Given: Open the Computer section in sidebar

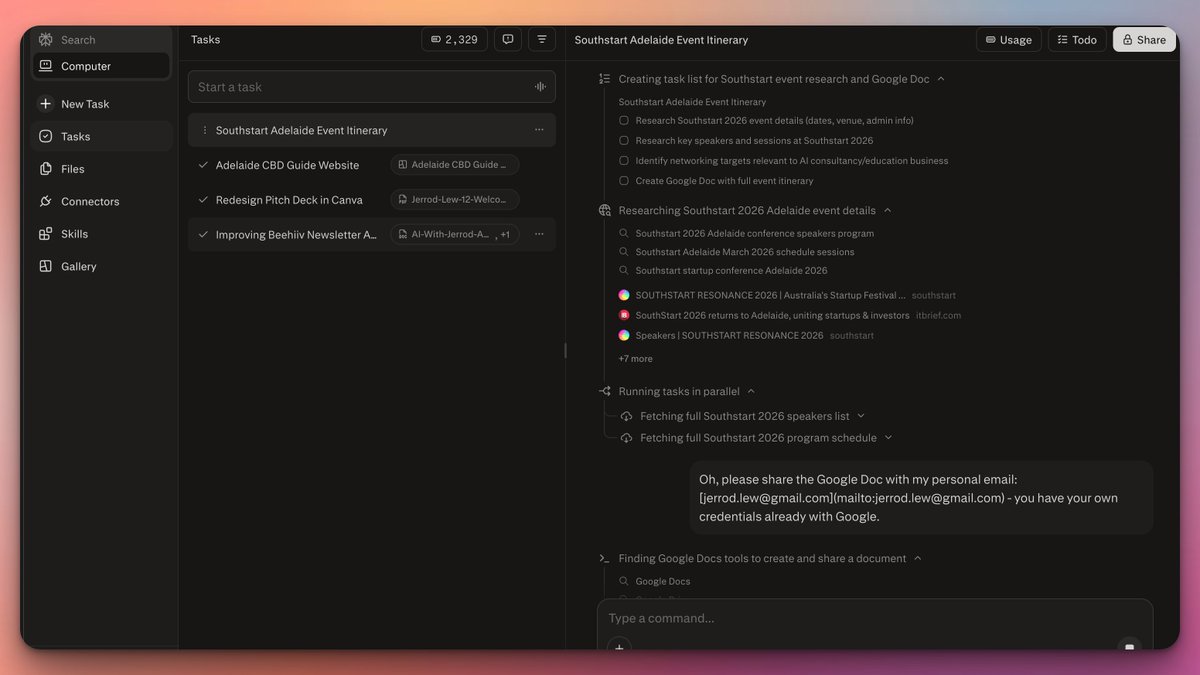Looking at the screenshot, I should [x=100, y=66].
